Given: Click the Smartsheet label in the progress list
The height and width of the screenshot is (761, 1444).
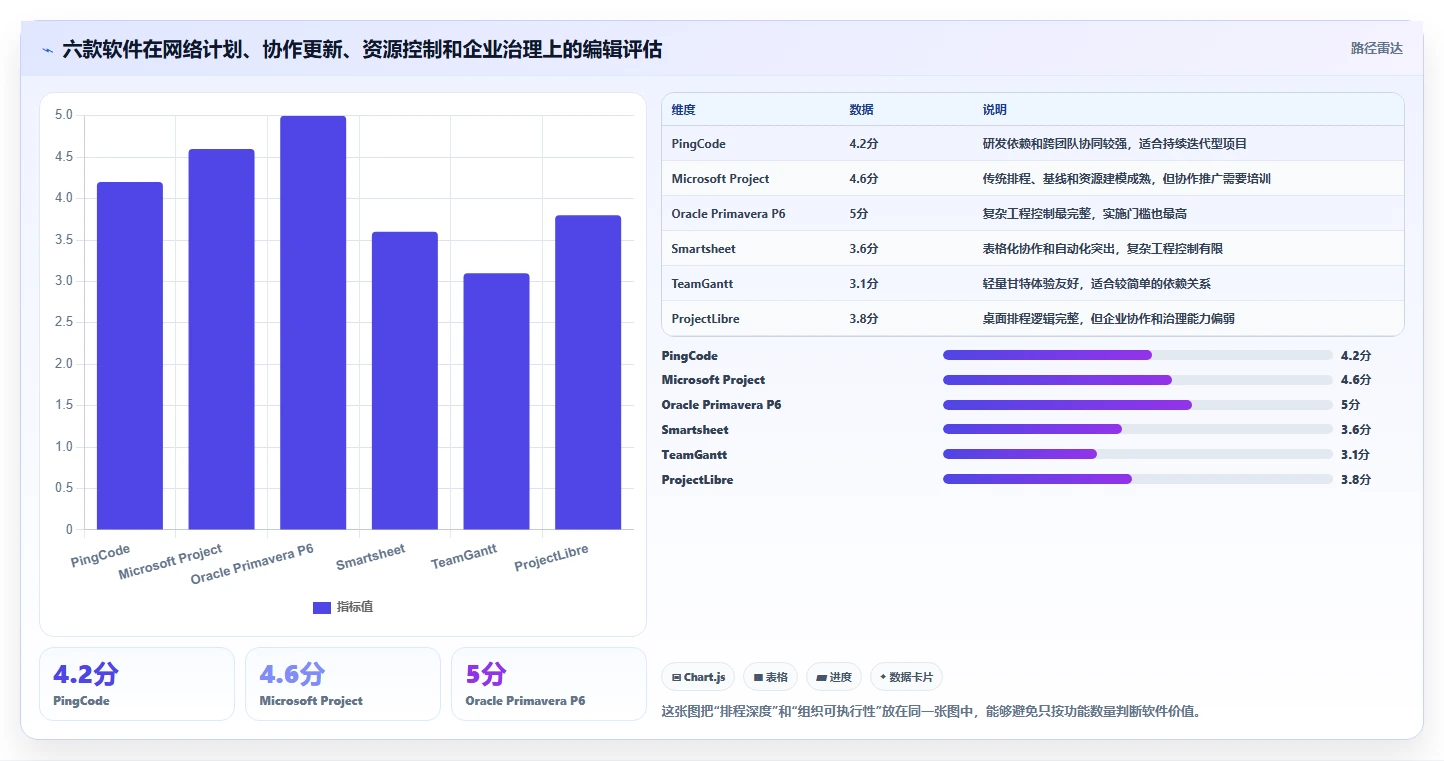Looking at the screenshot, I should click(695, 430).
